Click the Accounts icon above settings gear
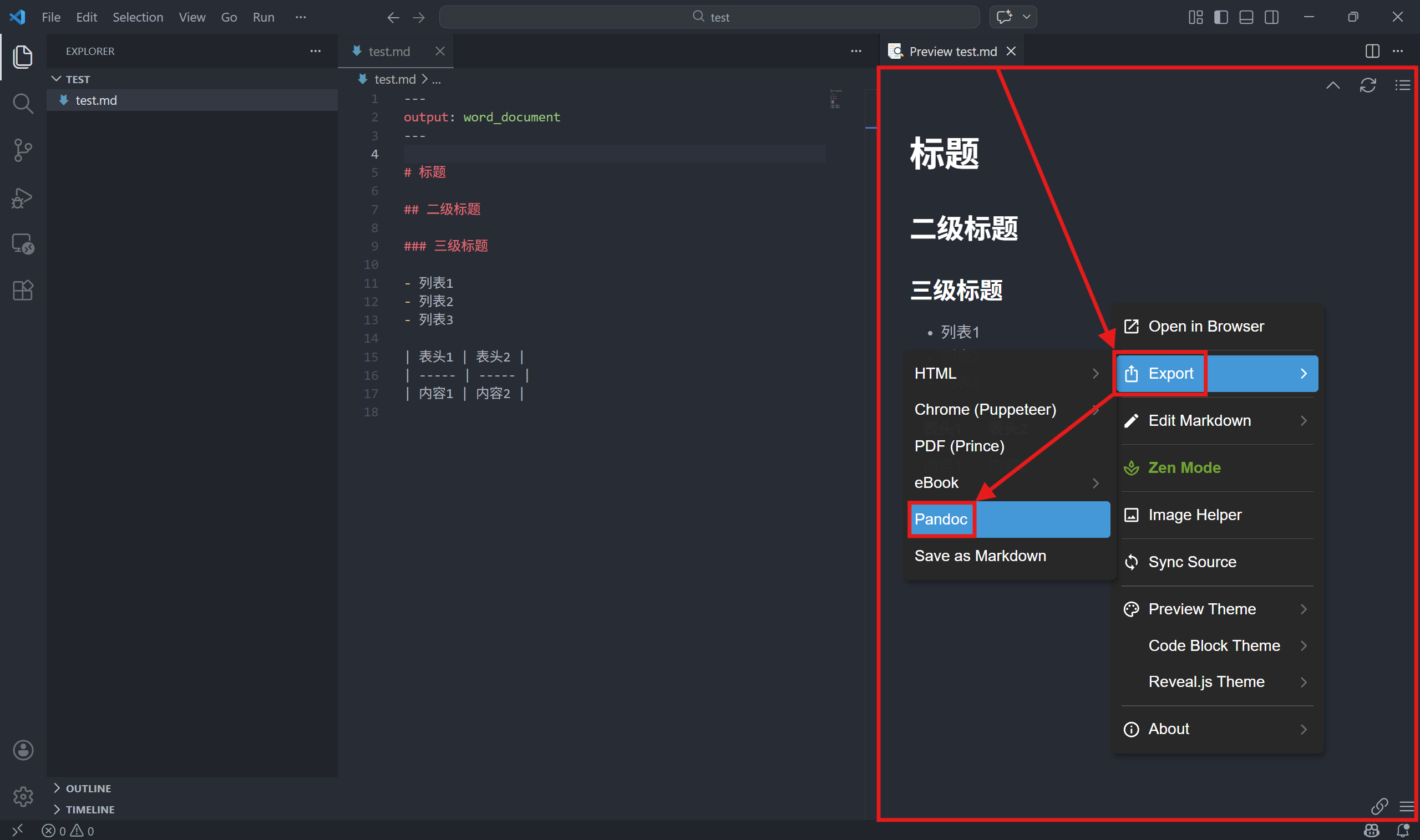Screen dimensions: 1420x840 [x=23, y=750]
